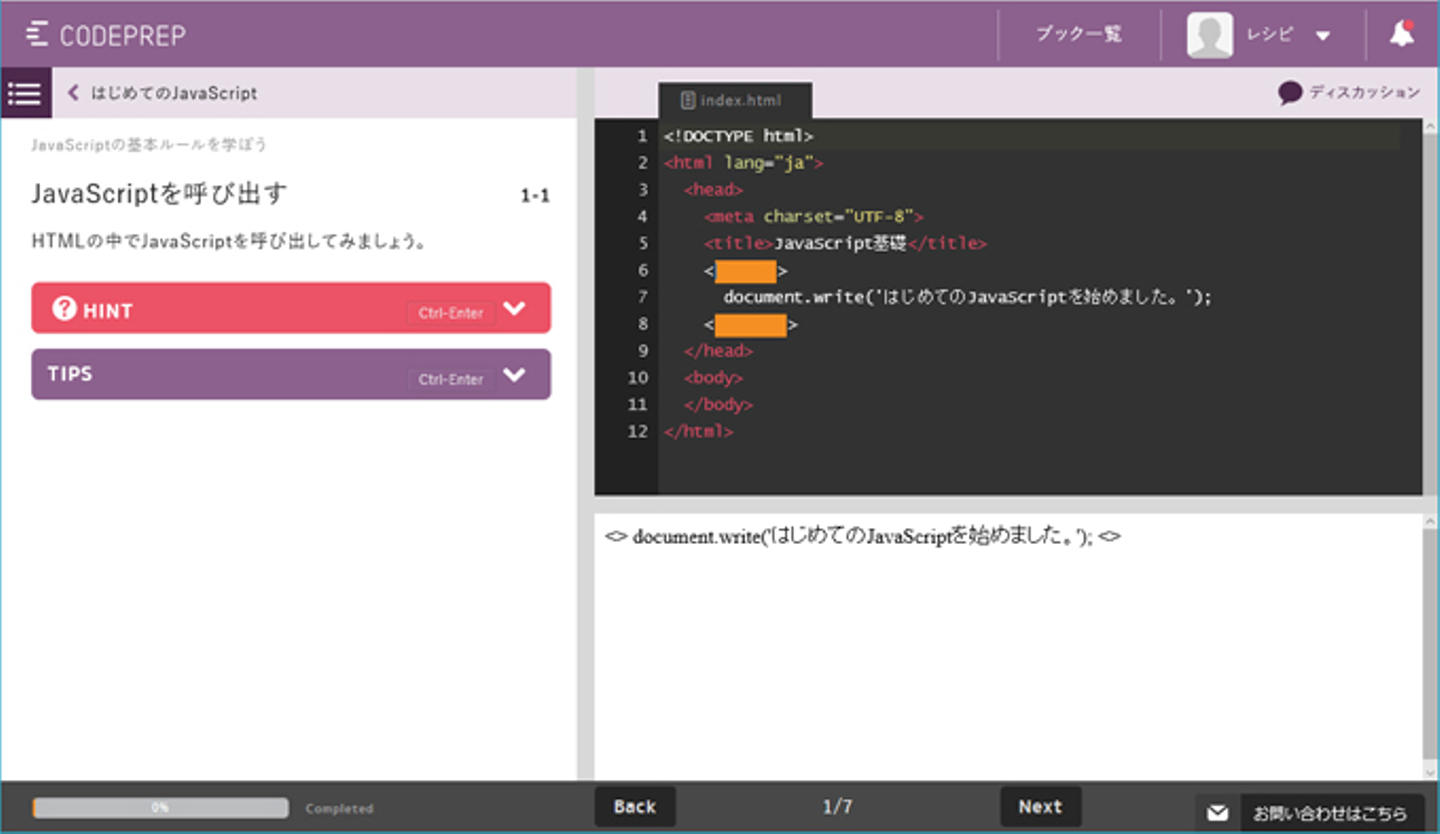1440x834 pixels.
Task: Click the user avatar picture
Action: click(x=1209, y=35)
